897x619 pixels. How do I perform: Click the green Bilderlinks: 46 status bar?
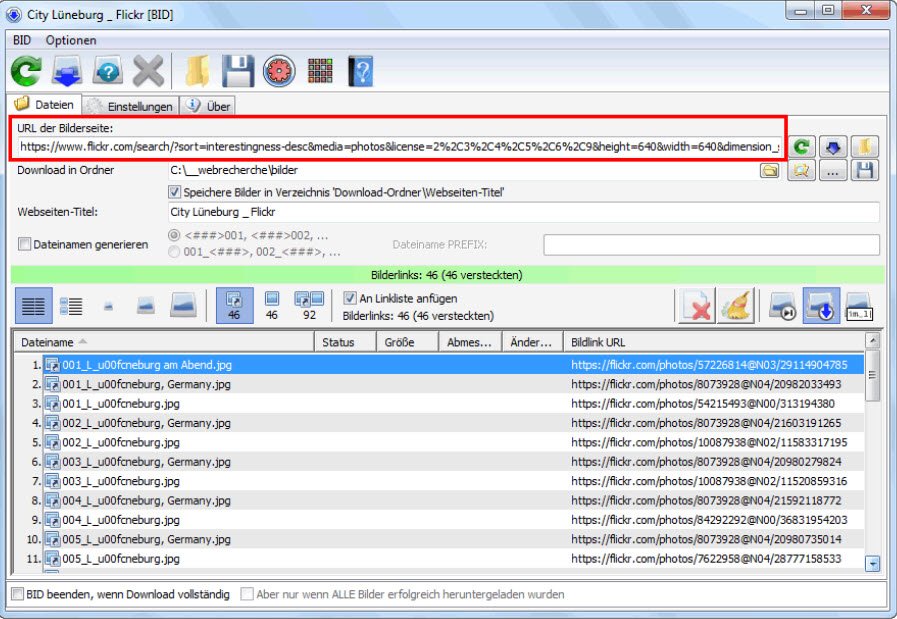coord(447,275)
